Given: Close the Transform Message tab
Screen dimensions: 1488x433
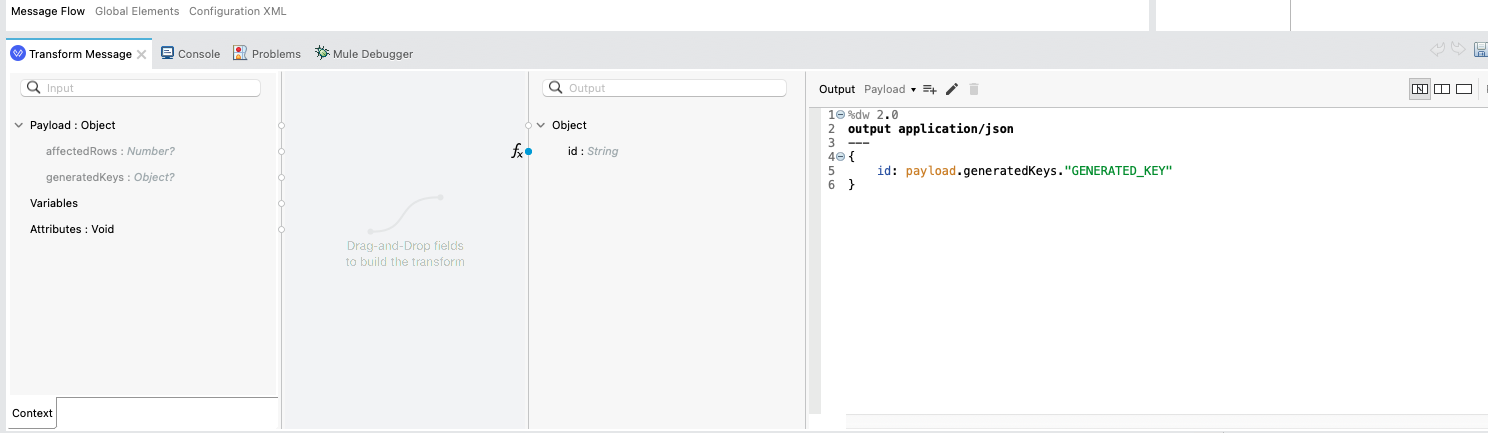Looking at the screenshot, I should 142,54.
